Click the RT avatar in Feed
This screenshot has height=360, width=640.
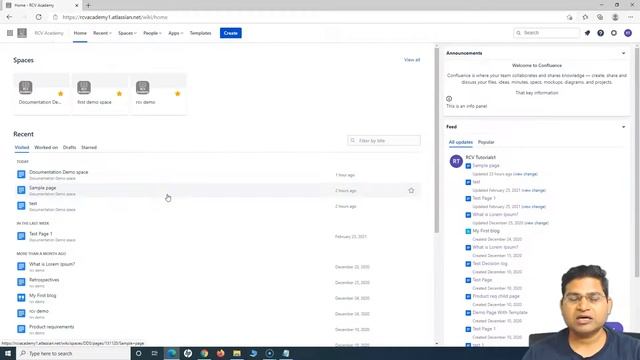456,161
